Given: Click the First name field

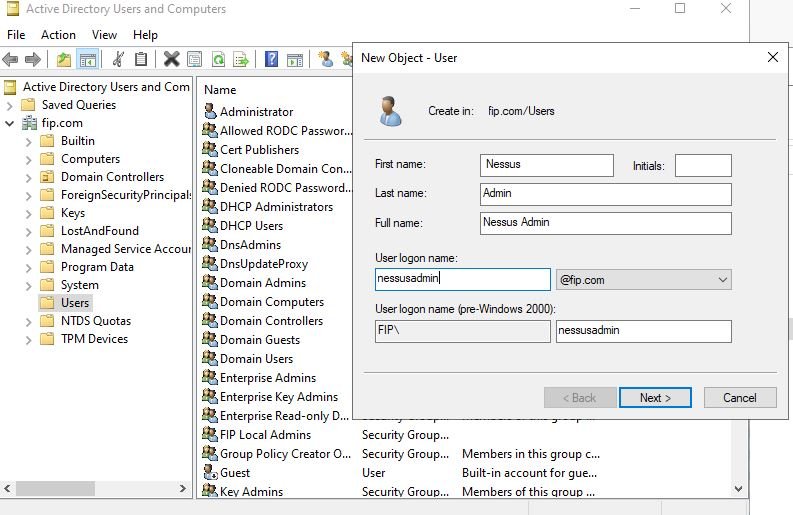Looking at the screenshot, I should click(x=547, y=165).
